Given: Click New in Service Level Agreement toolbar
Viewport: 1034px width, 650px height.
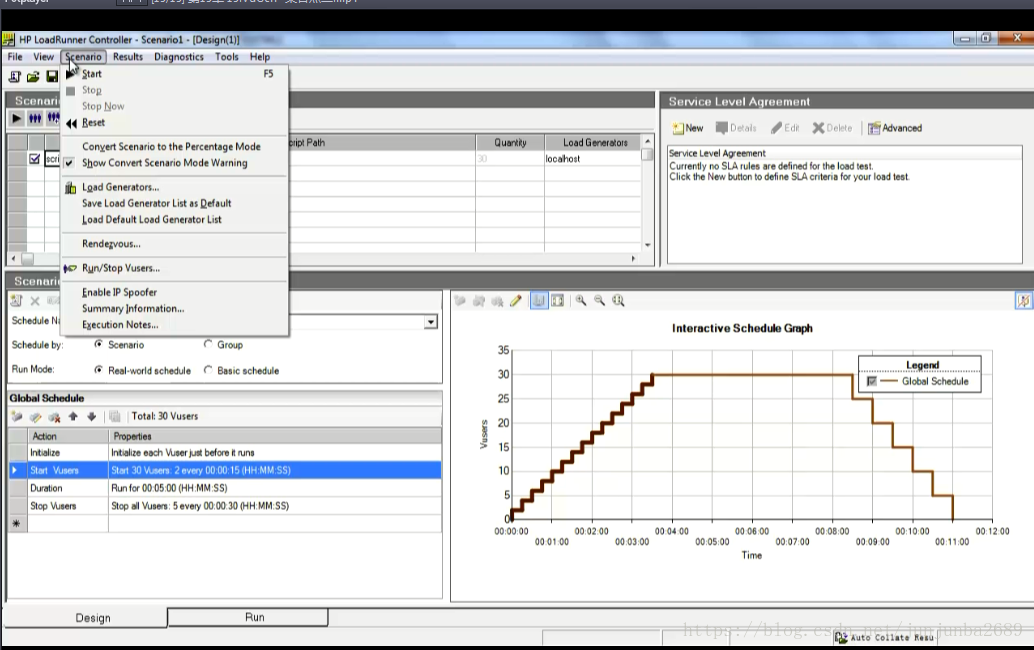Looking at the screenshot, I should 688,128.
